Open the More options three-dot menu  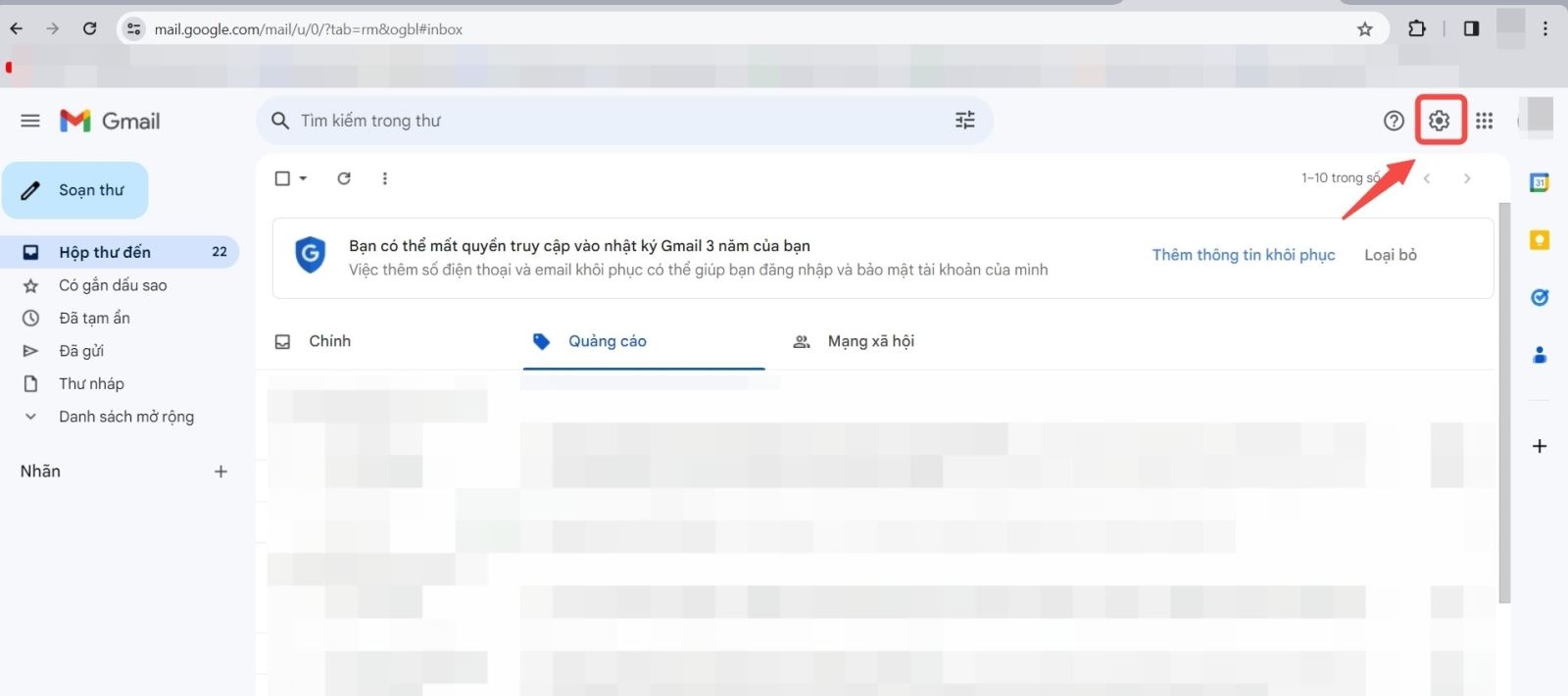coord(385,178)
